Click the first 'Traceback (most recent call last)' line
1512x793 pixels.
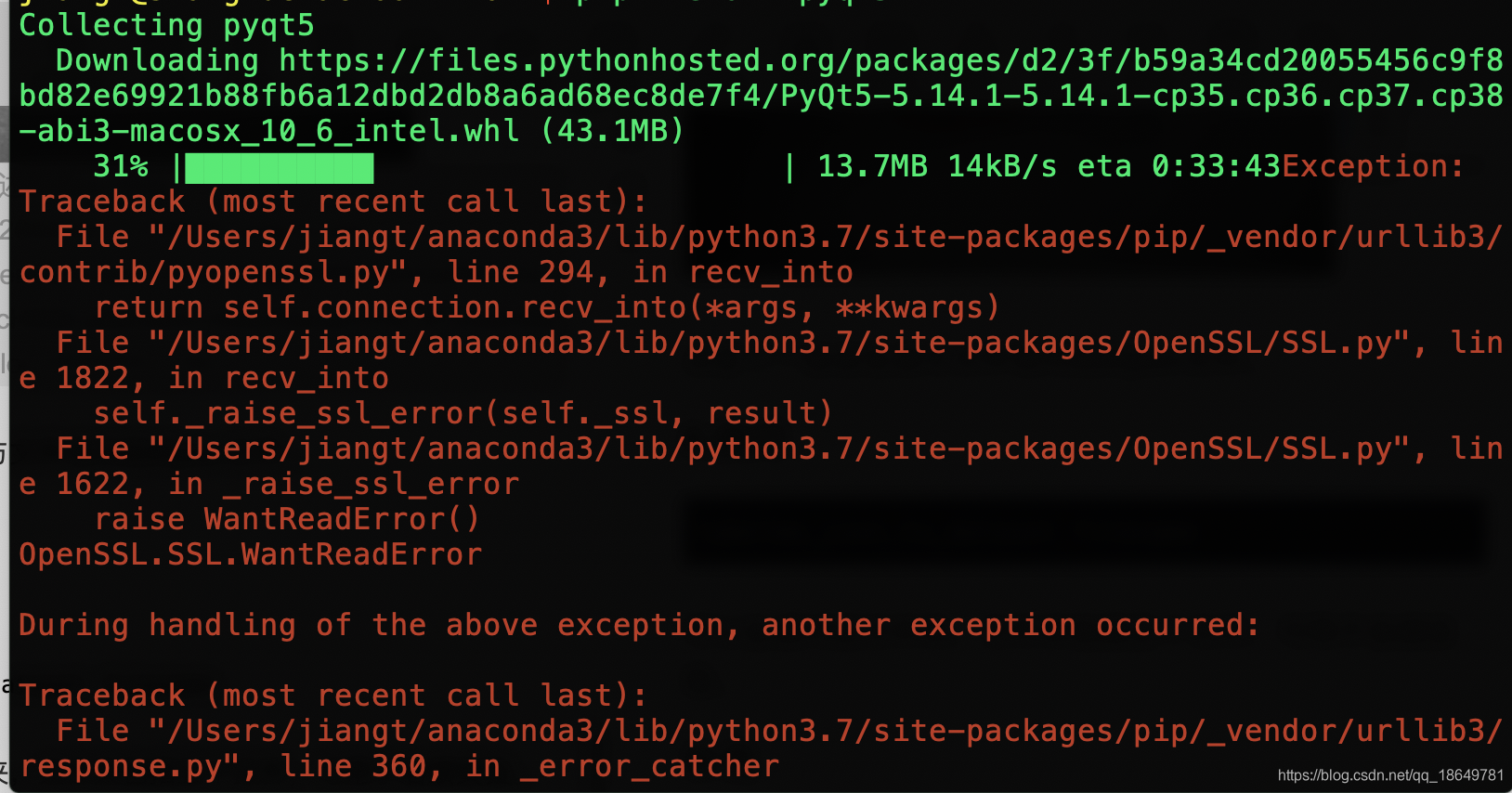332,201
